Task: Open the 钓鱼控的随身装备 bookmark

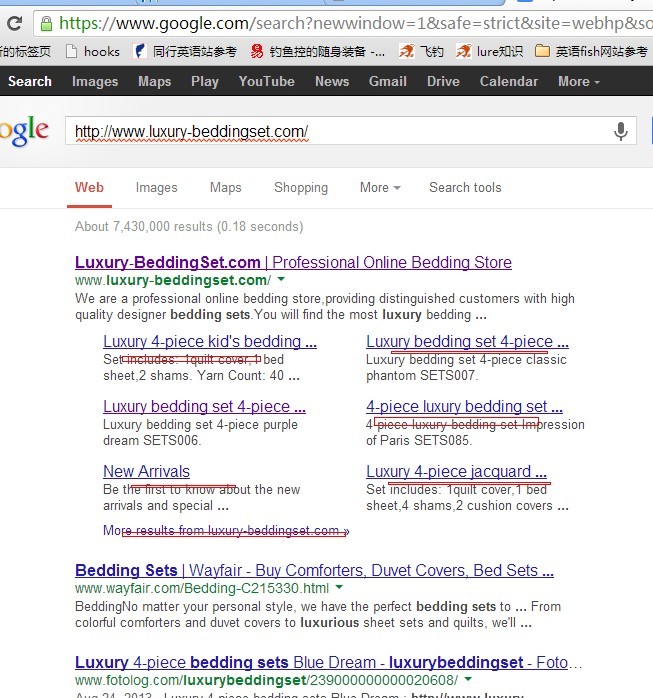Action: click(x=318, y=52)
